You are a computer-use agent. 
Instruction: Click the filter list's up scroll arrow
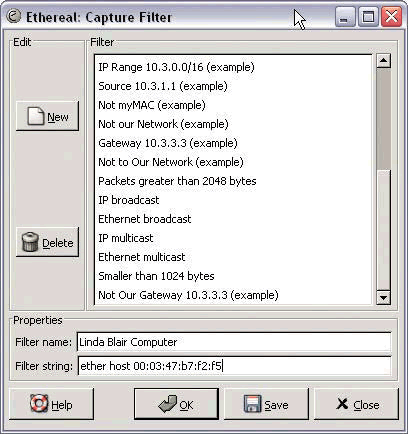click(383, 61)
